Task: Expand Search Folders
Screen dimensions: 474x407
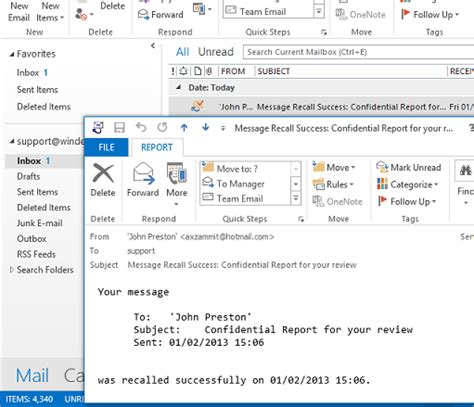Action: (12, 270)
